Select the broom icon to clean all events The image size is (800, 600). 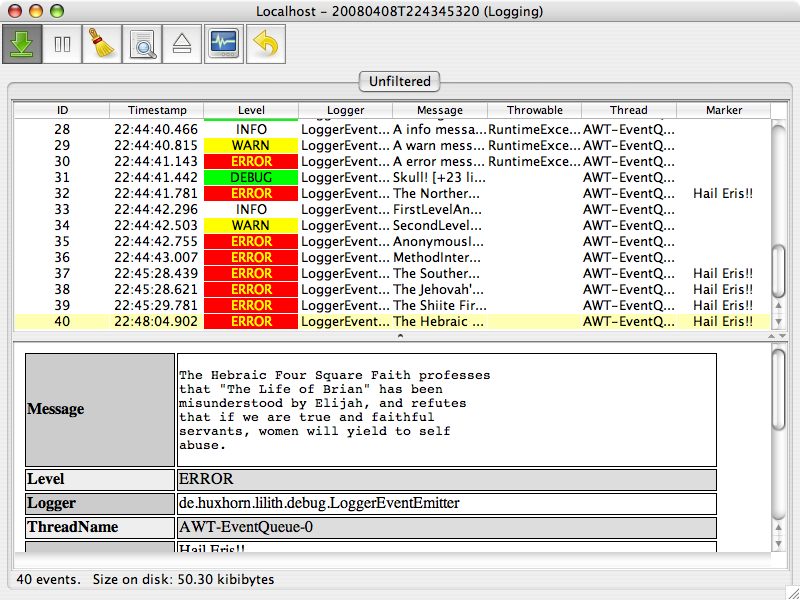pyautogui.click(x=101, y=43)
